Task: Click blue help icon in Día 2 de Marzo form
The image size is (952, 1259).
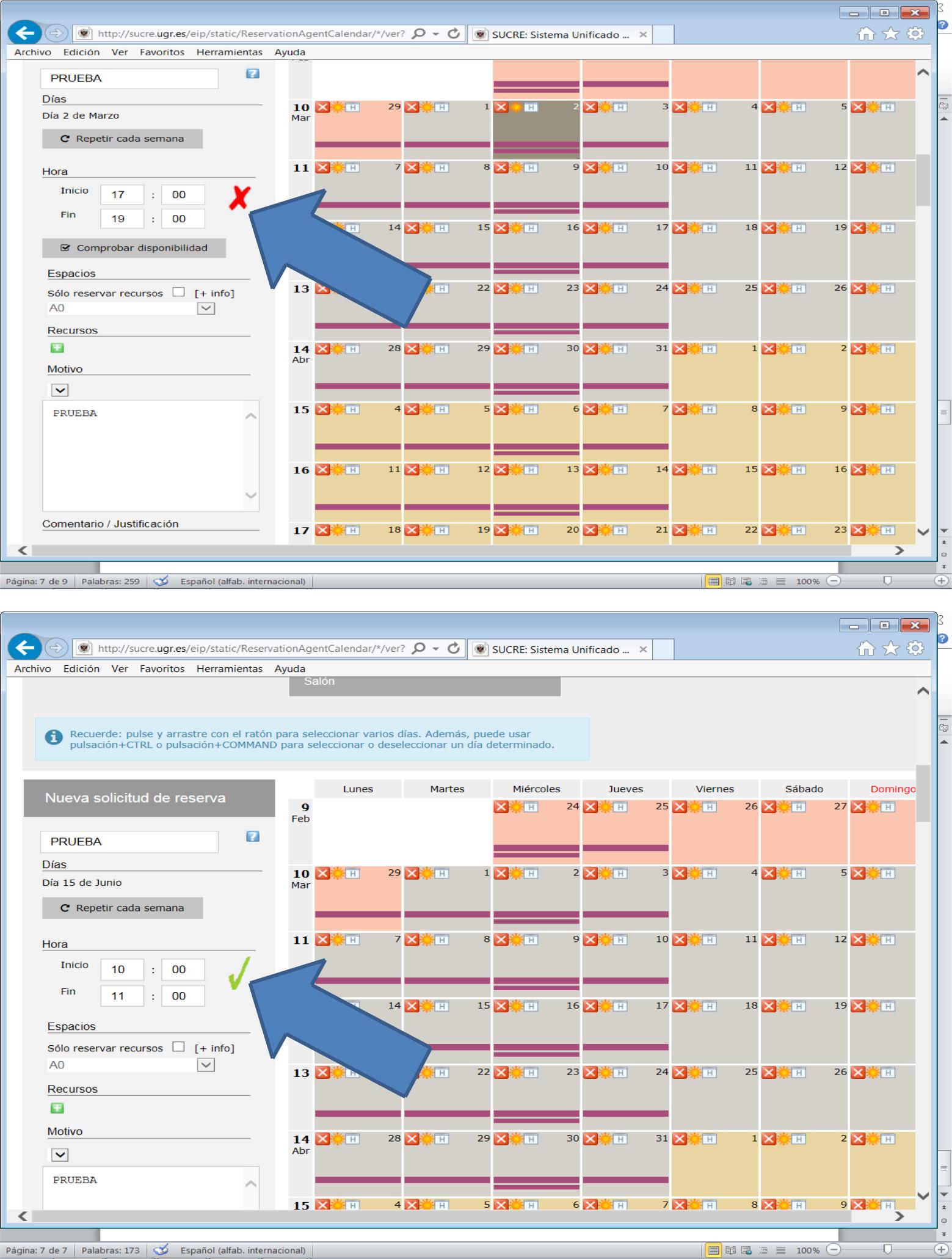Action: pos(252,74)
